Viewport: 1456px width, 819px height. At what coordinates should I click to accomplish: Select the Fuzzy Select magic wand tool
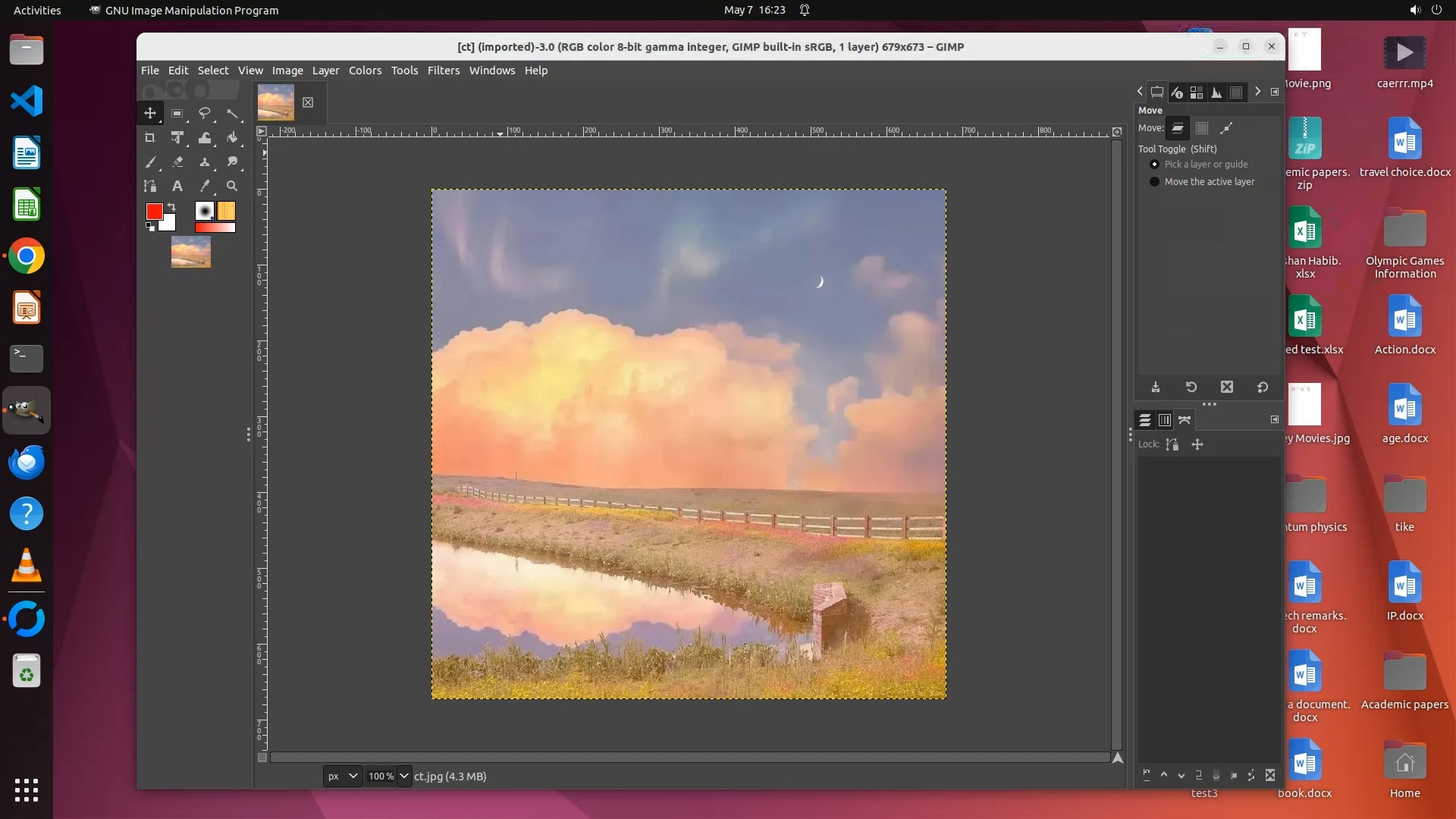coord(232,114)
